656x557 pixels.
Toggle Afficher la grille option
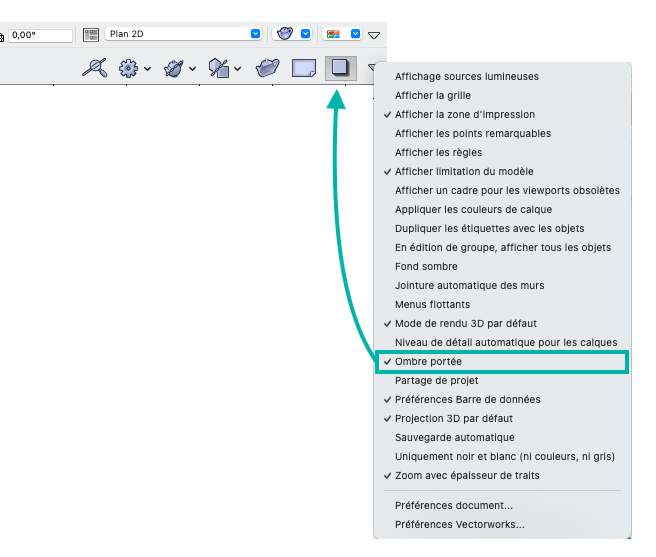502,95
